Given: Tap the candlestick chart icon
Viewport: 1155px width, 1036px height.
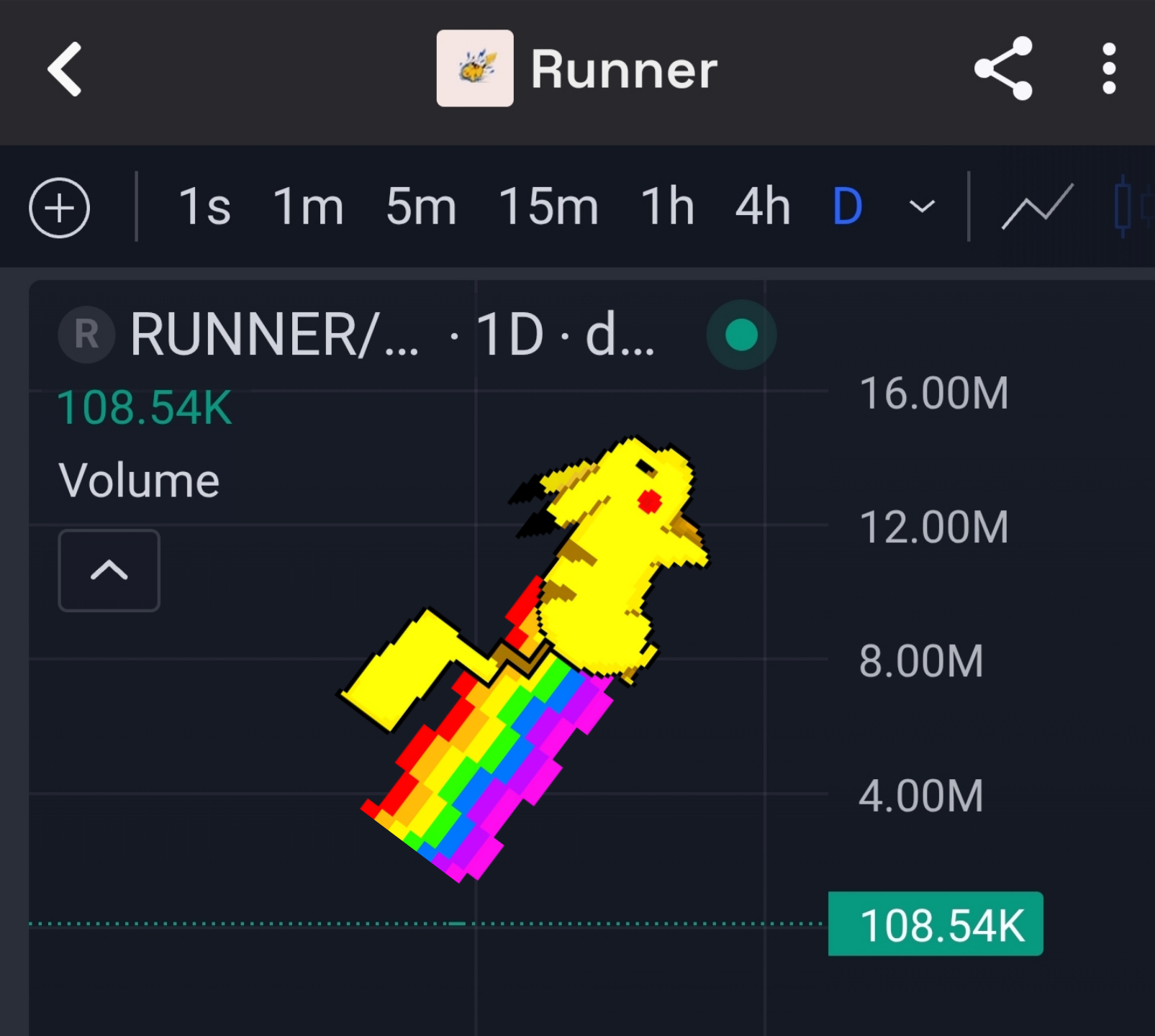Looking at the screenshot, I should [1126, 207].
